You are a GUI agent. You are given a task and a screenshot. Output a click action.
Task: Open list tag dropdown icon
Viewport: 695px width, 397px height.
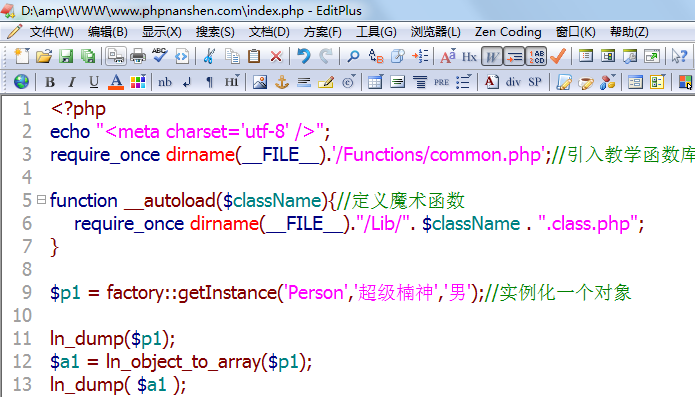[x=464, y=82]
